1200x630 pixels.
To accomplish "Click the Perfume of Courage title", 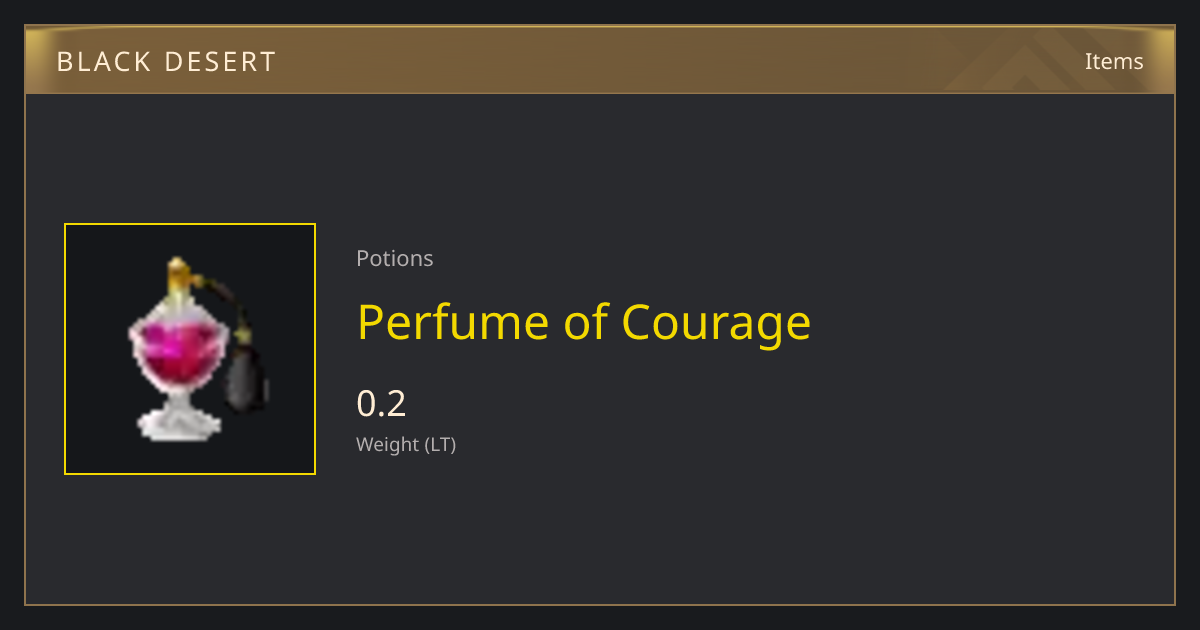I will pos(584,322).
